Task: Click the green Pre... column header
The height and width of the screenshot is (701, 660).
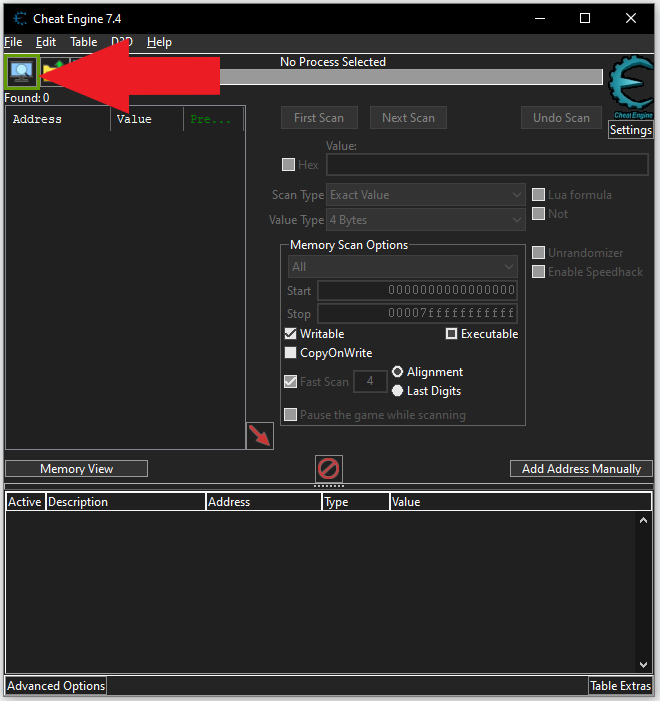Action: (213, 119)
